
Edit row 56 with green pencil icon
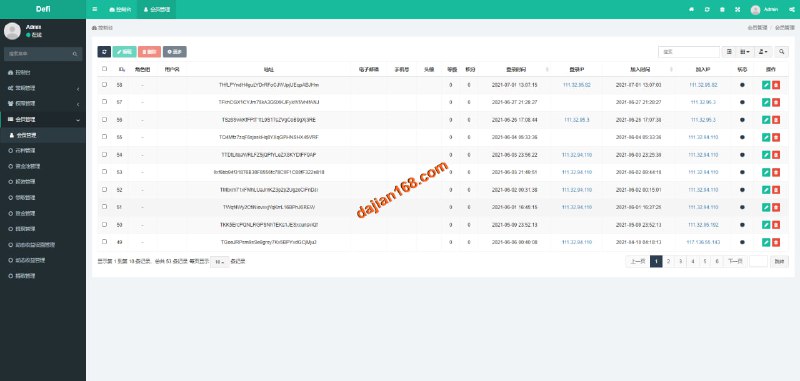click(x=766, y=120)
